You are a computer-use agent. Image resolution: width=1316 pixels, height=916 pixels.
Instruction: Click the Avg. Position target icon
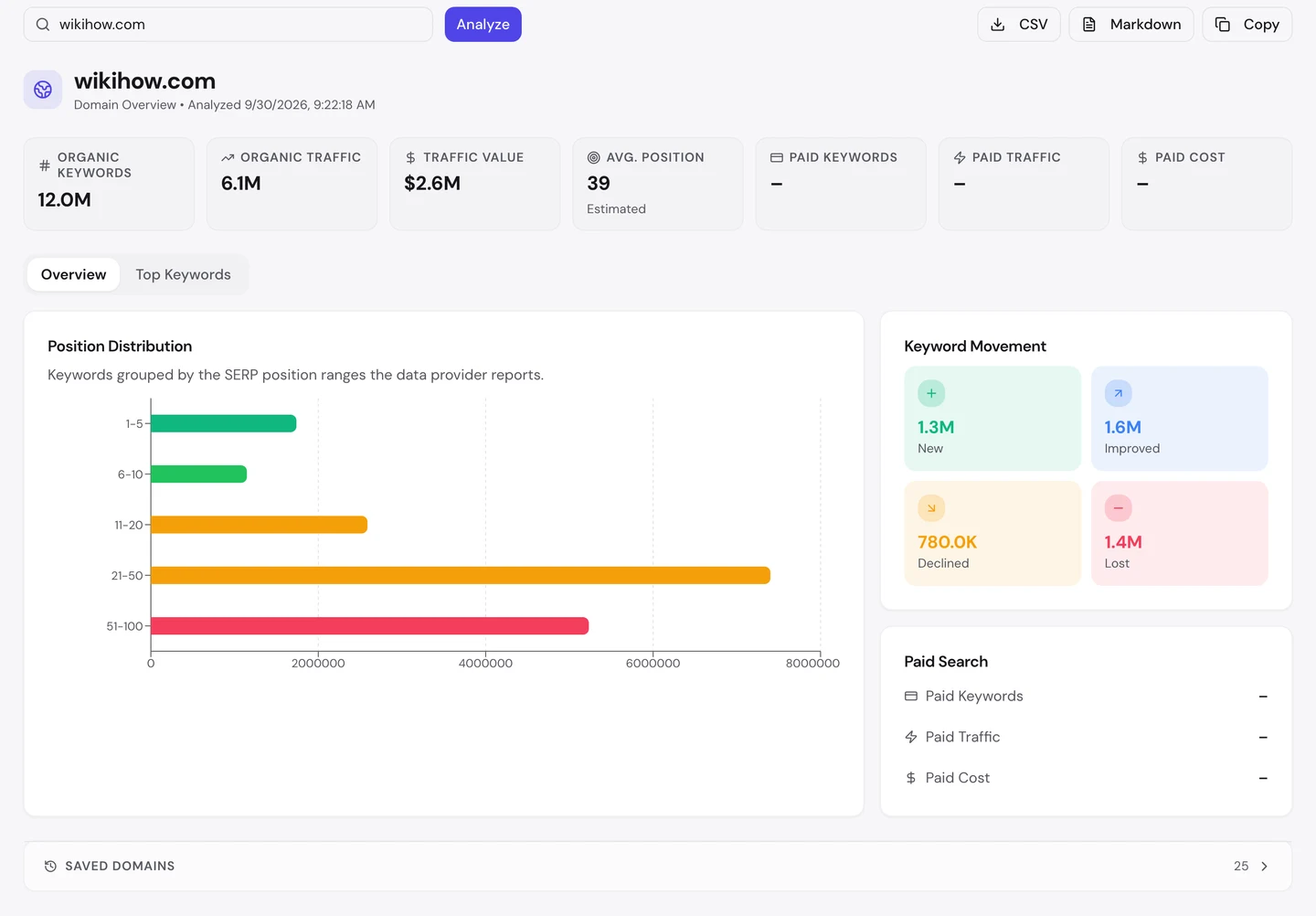[594, 157]
